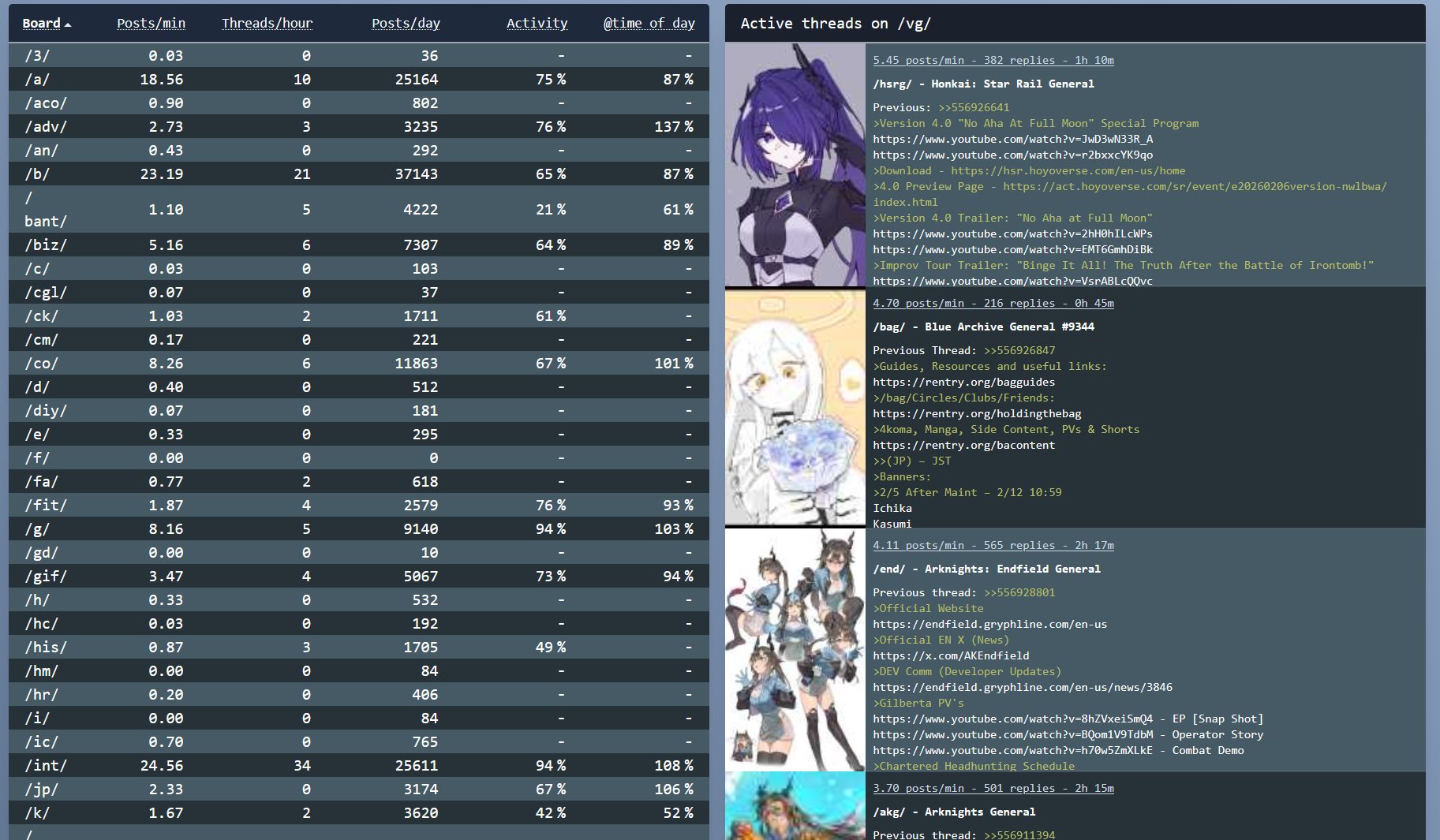The height and width of the screenshot is (840, 1440).
Task: Select the /b/ board row
Action: click(359, 174)
